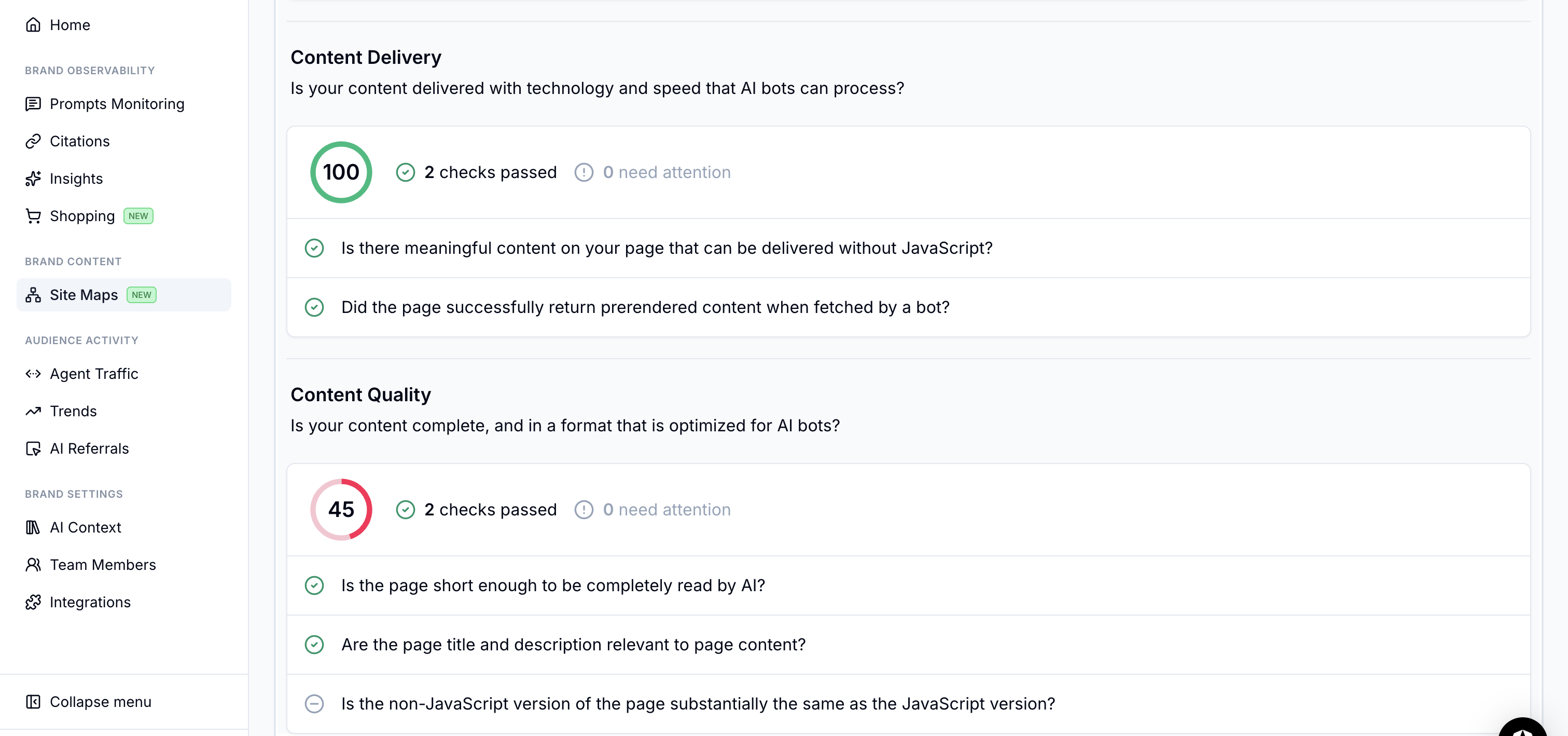Click the Agent Traffic arrows icon
1568x736 pixels.
[33, 374]
